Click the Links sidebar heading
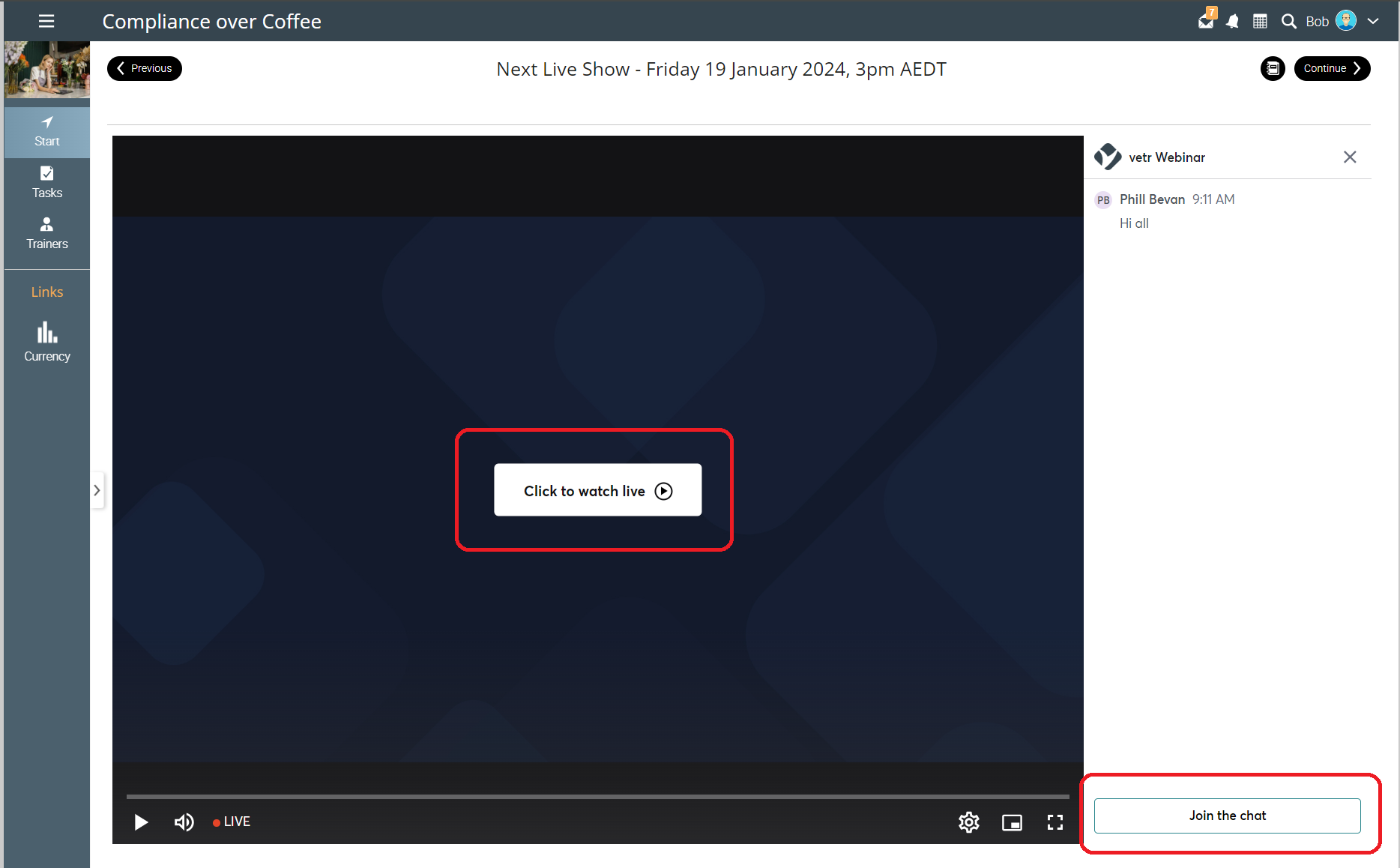This screenshot has height=868, width=1400. point(46,292)
